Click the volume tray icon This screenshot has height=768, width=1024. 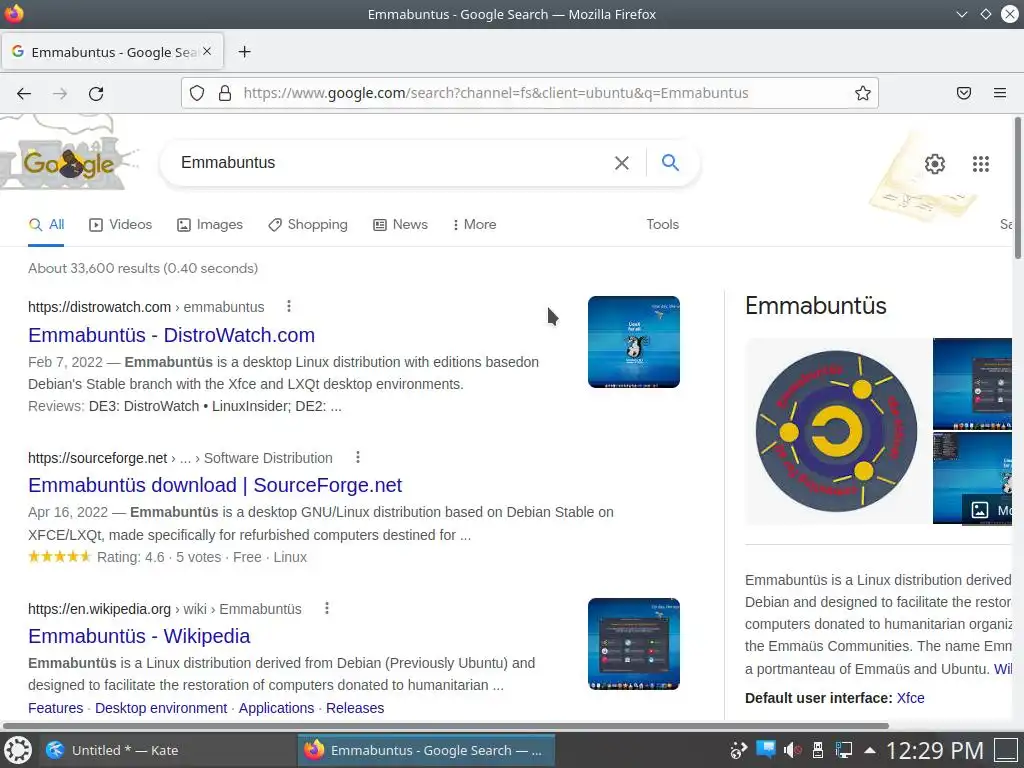792,750
